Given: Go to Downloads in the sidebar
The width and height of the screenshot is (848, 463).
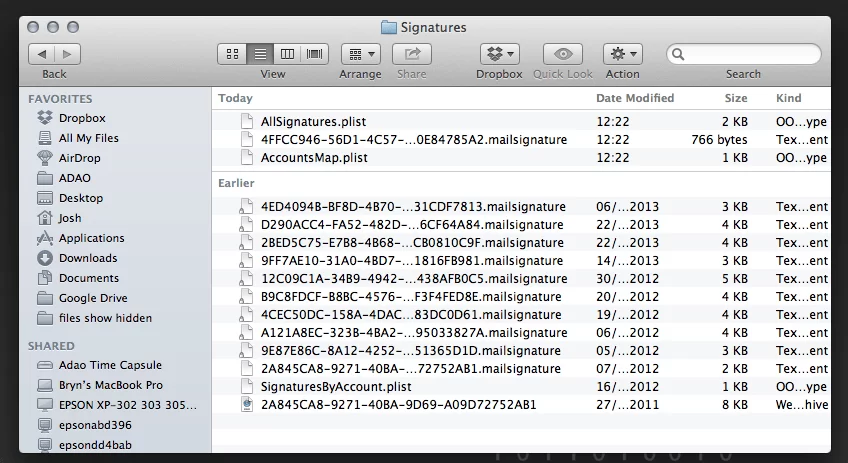Looking at the screenshot, I should [x=87, y=258].
